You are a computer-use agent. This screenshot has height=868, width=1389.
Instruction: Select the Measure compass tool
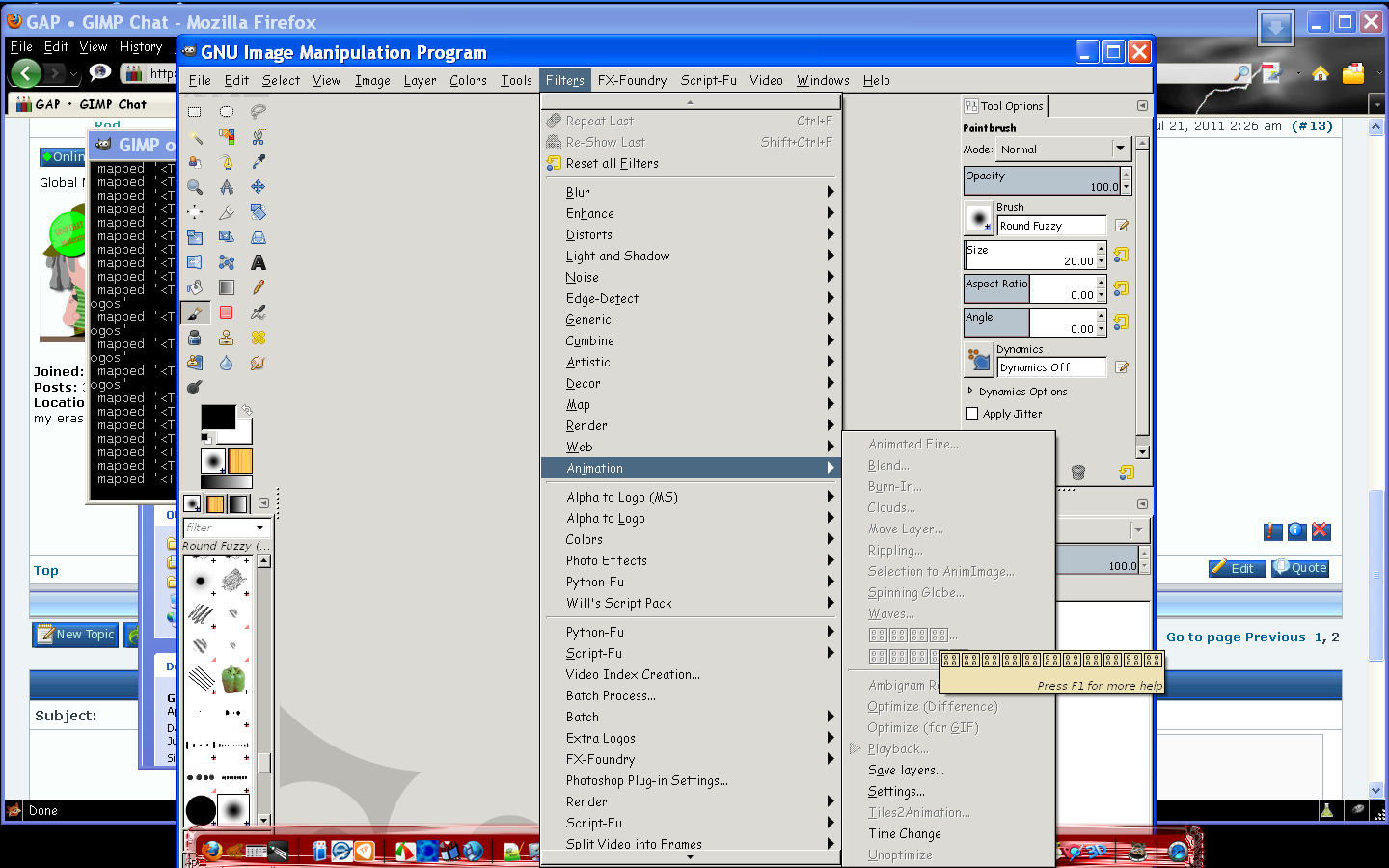coord(227,187)
